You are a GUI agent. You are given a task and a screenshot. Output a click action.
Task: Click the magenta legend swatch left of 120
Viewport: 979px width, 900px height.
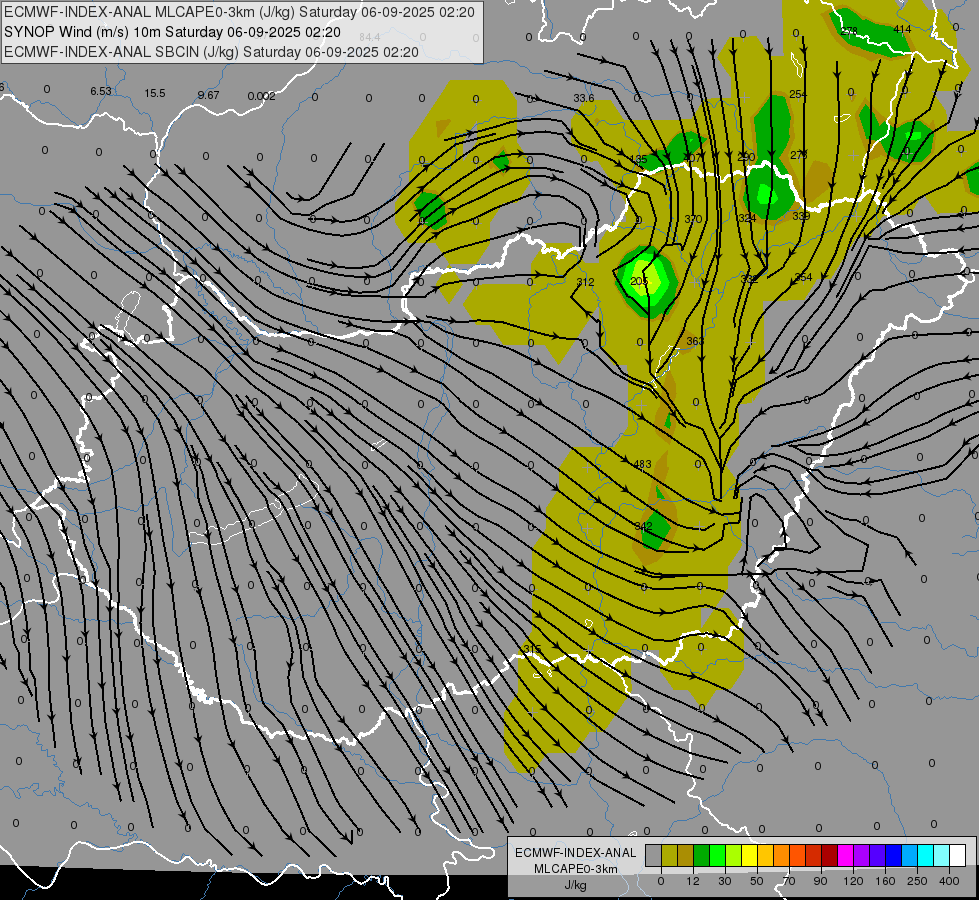point(845,855)
